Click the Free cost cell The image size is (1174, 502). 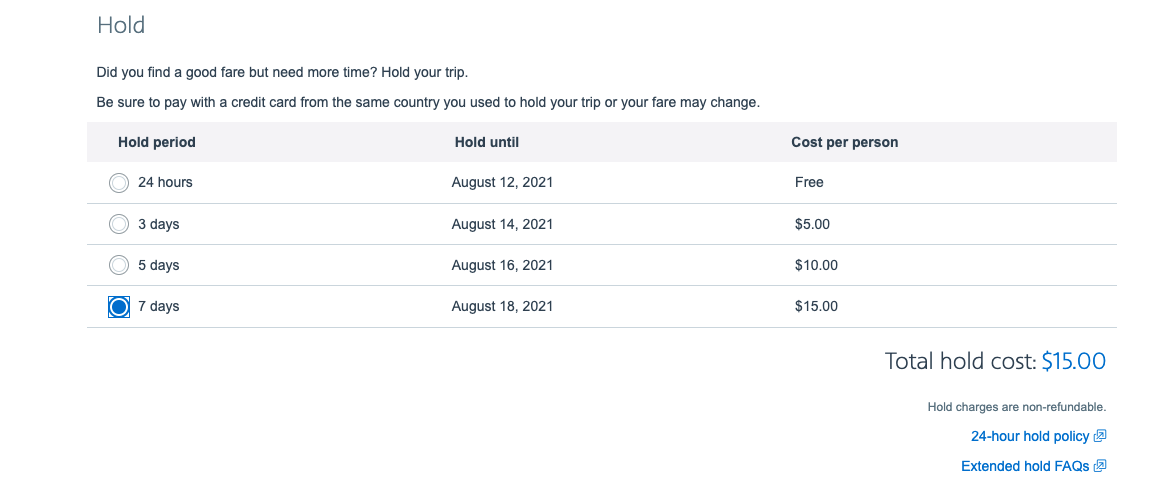point(809,182)
